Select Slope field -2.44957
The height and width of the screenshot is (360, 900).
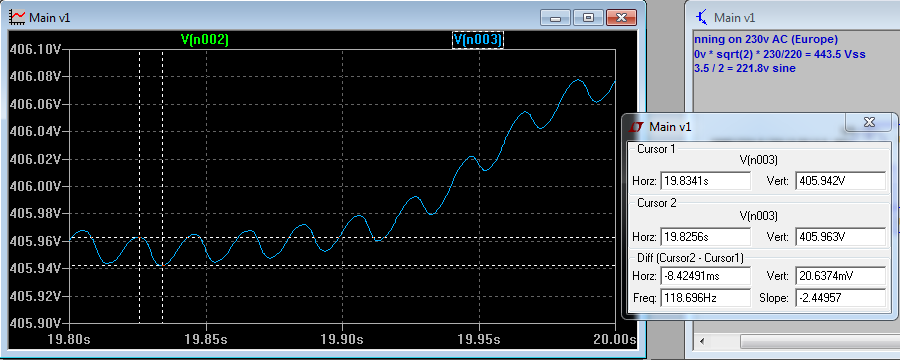point(840,298)
